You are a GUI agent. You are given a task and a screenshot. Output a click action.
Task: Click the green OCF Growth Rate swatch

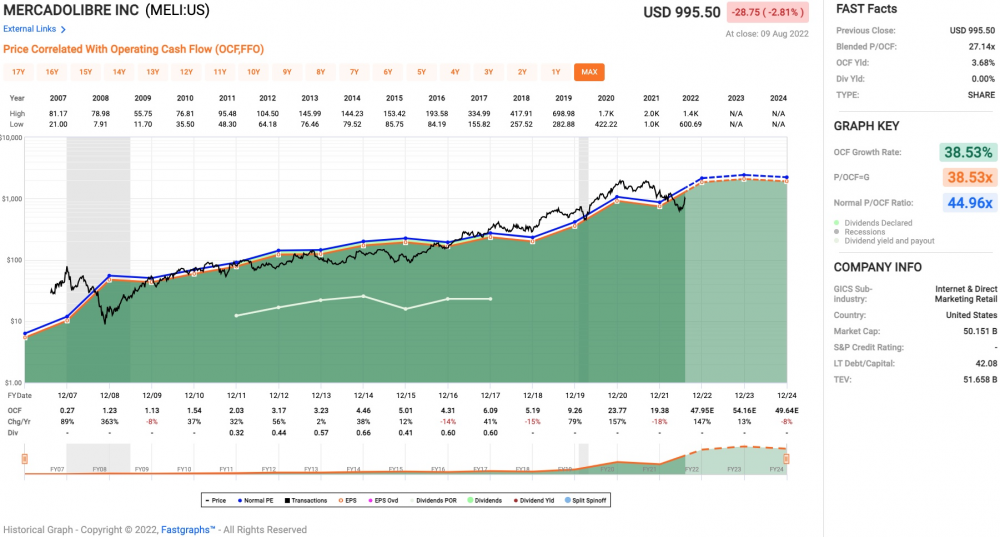965,152
